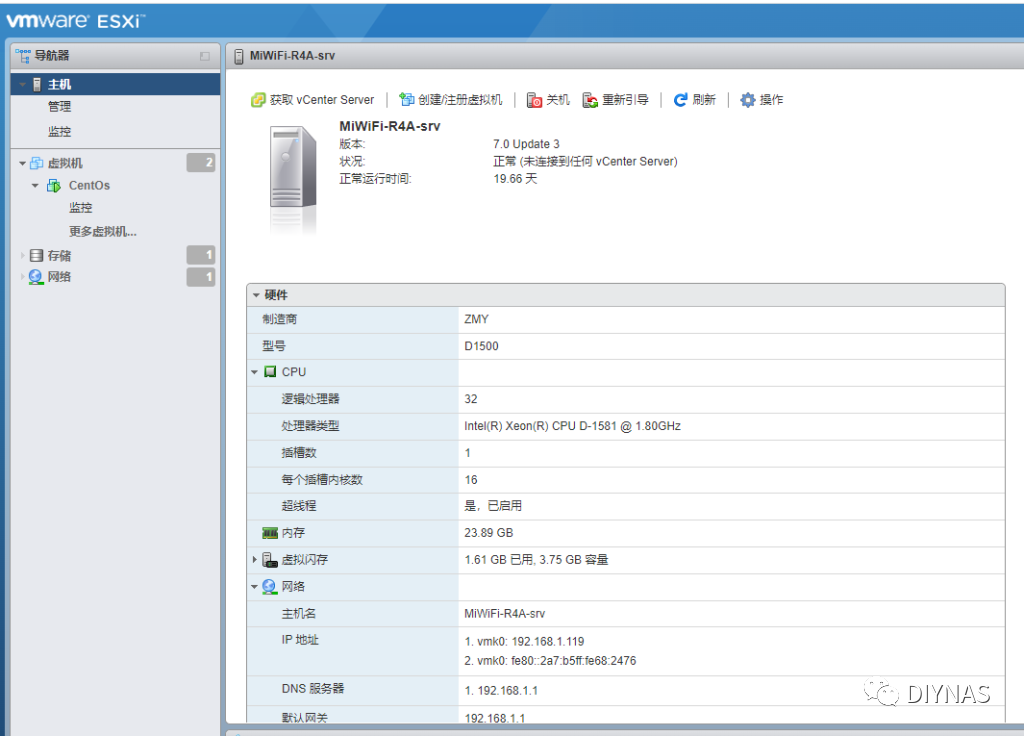Screen dimensions: 1024x736
Task: Click the 刷新 refresh arrow icon
Action: pos(680,100)
